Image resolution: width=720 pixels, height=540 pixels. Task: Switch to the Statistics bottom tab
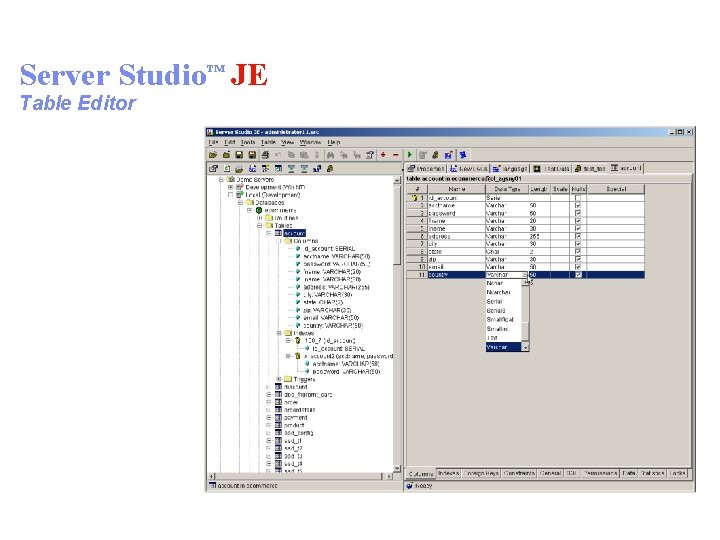[652, 473]
